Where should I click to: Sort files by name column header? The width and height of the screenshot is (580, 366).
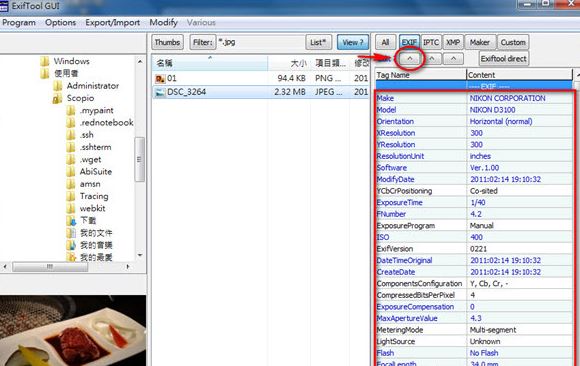coord(210,63)
